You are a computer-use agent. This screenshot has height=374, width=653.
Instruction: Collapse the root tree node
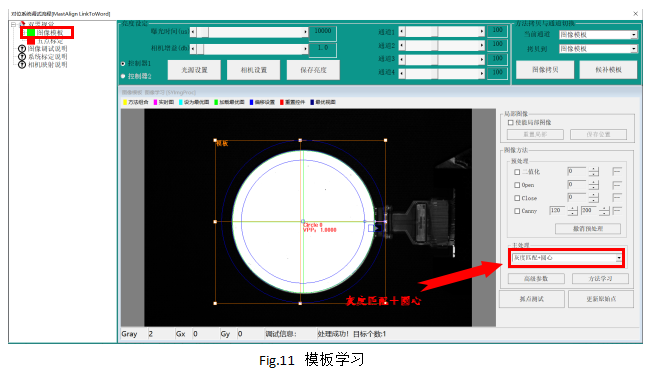[13, 25]
